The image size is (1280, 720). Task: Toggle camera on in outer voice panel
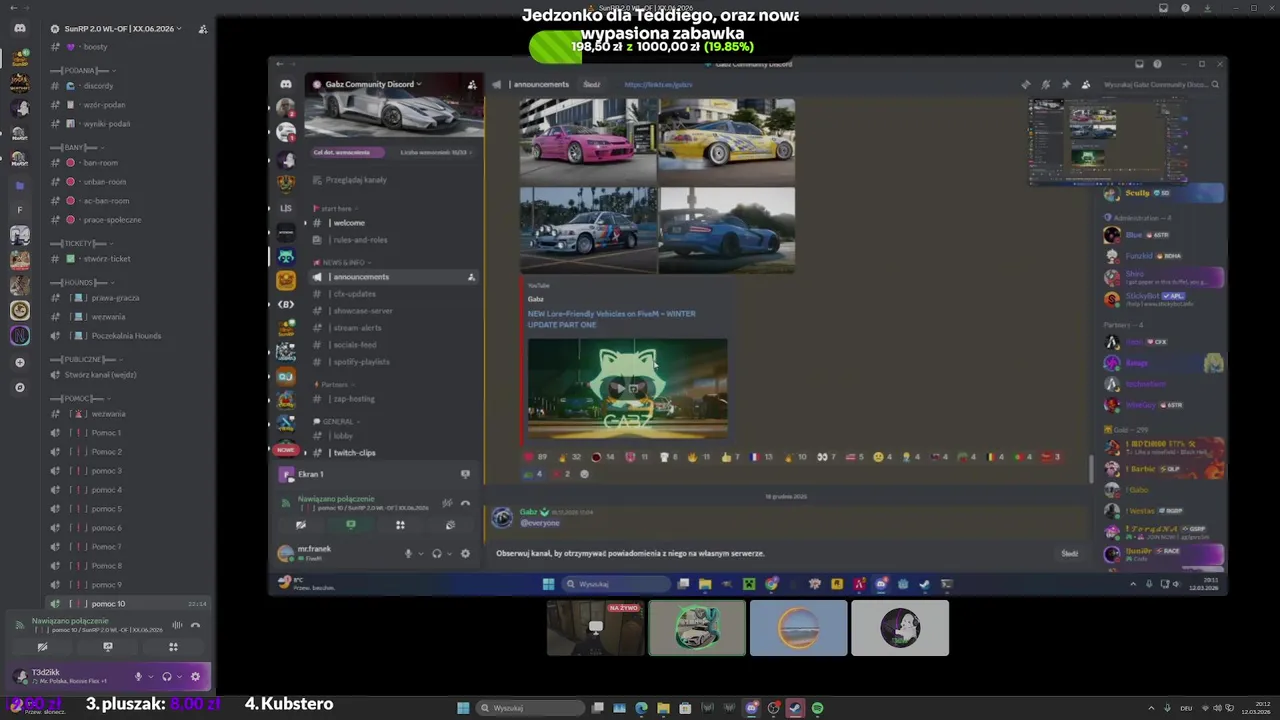coord(43,647)
